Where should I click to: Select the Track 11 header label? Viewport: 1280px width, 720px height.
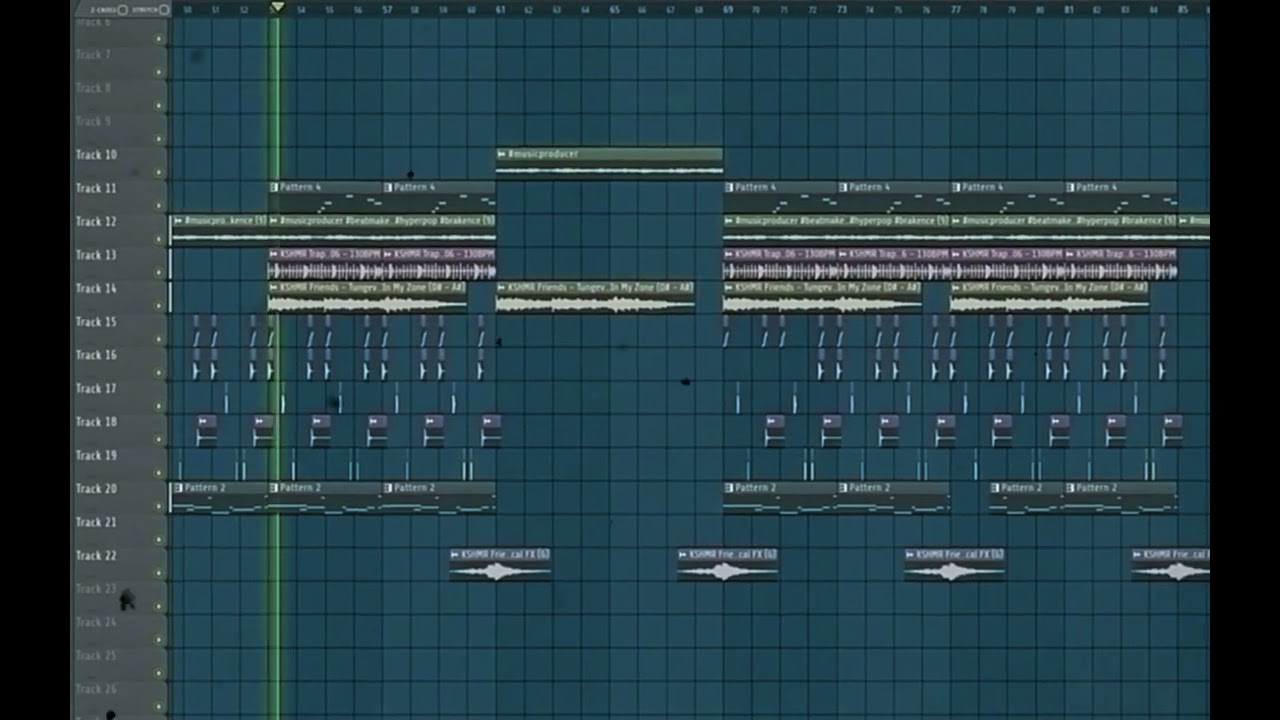[x=96, y=188]
